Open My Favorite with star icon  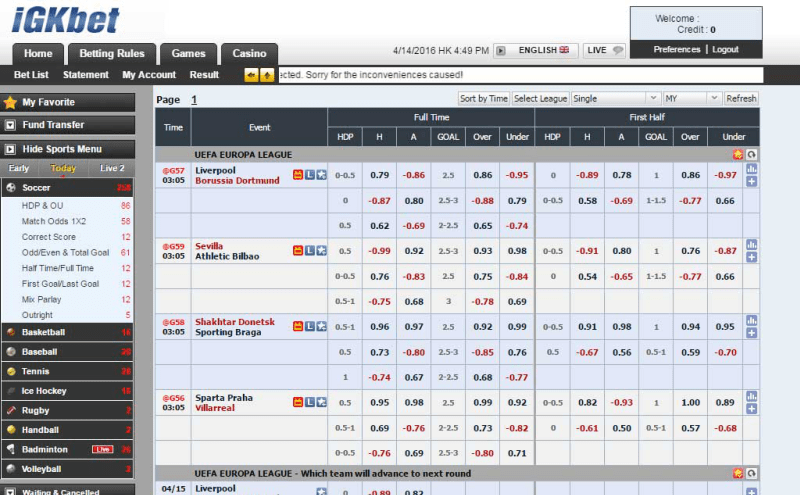point(68,102)
